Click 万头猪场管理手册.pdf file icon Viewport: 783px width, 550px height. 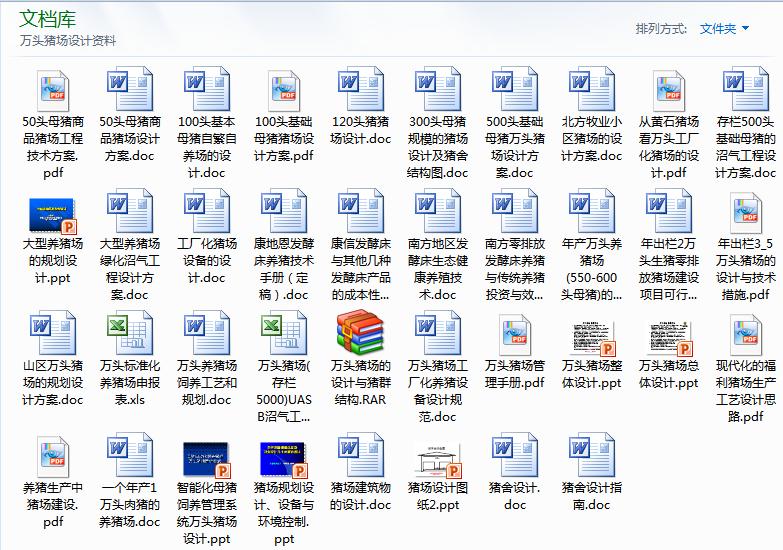[514, 335]
